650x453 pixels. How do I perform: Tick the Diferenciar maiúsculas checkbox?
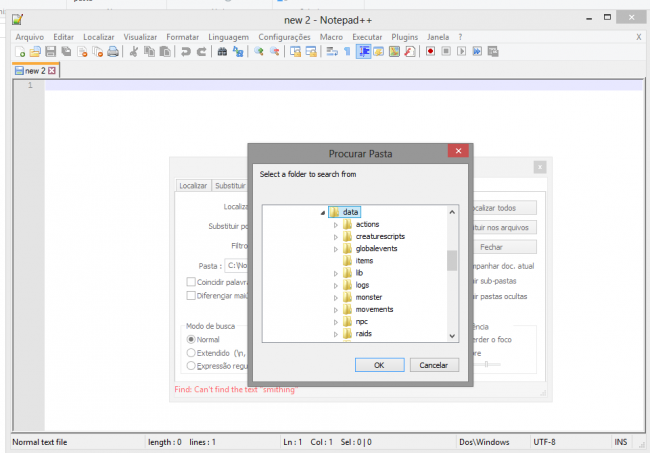(x=191, y=296)
